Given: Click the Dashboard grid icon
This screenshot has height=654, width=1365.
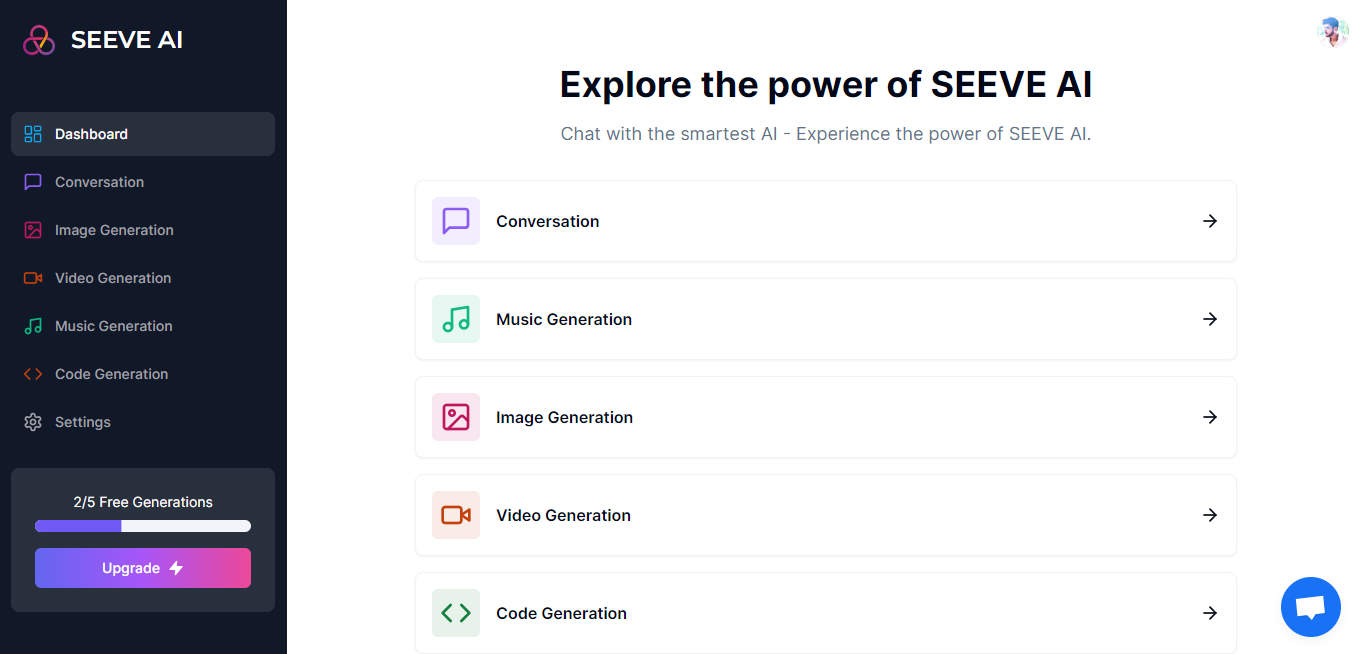Looking at the screenshot, I should [32, 133].
